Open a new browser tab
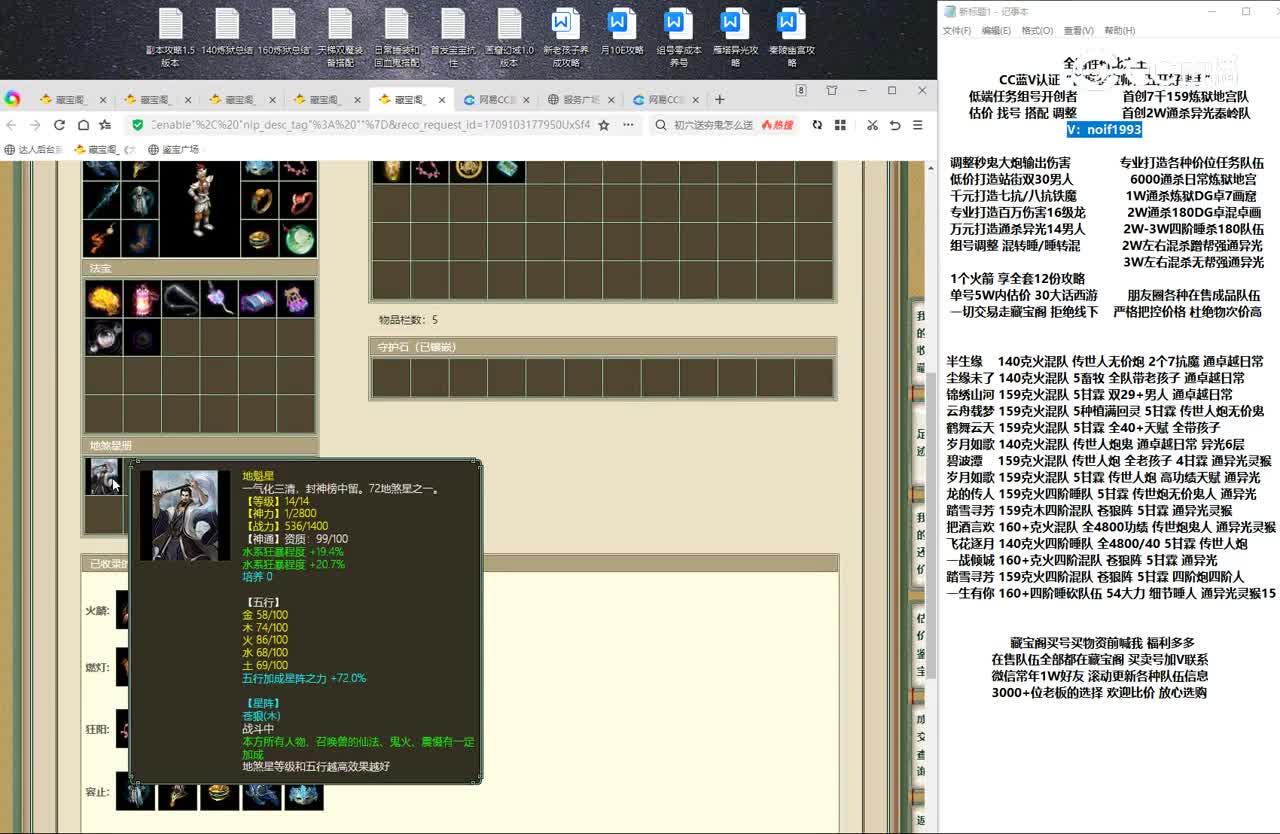Viewport: 1280px width, 834px height. 719,99
